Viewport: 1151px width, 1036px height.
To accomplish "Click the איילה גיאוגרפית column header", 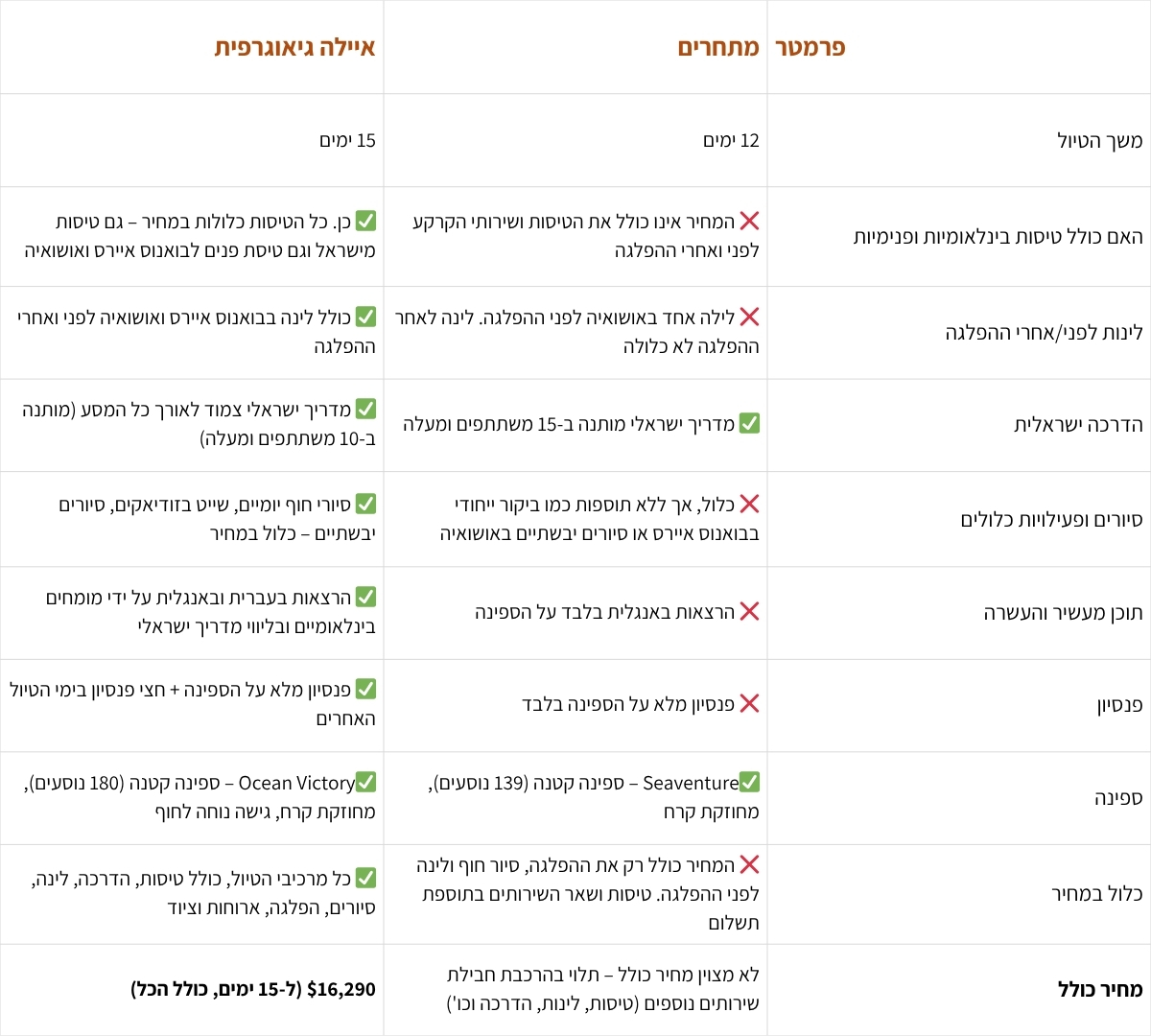I will [x=294, y=47].
